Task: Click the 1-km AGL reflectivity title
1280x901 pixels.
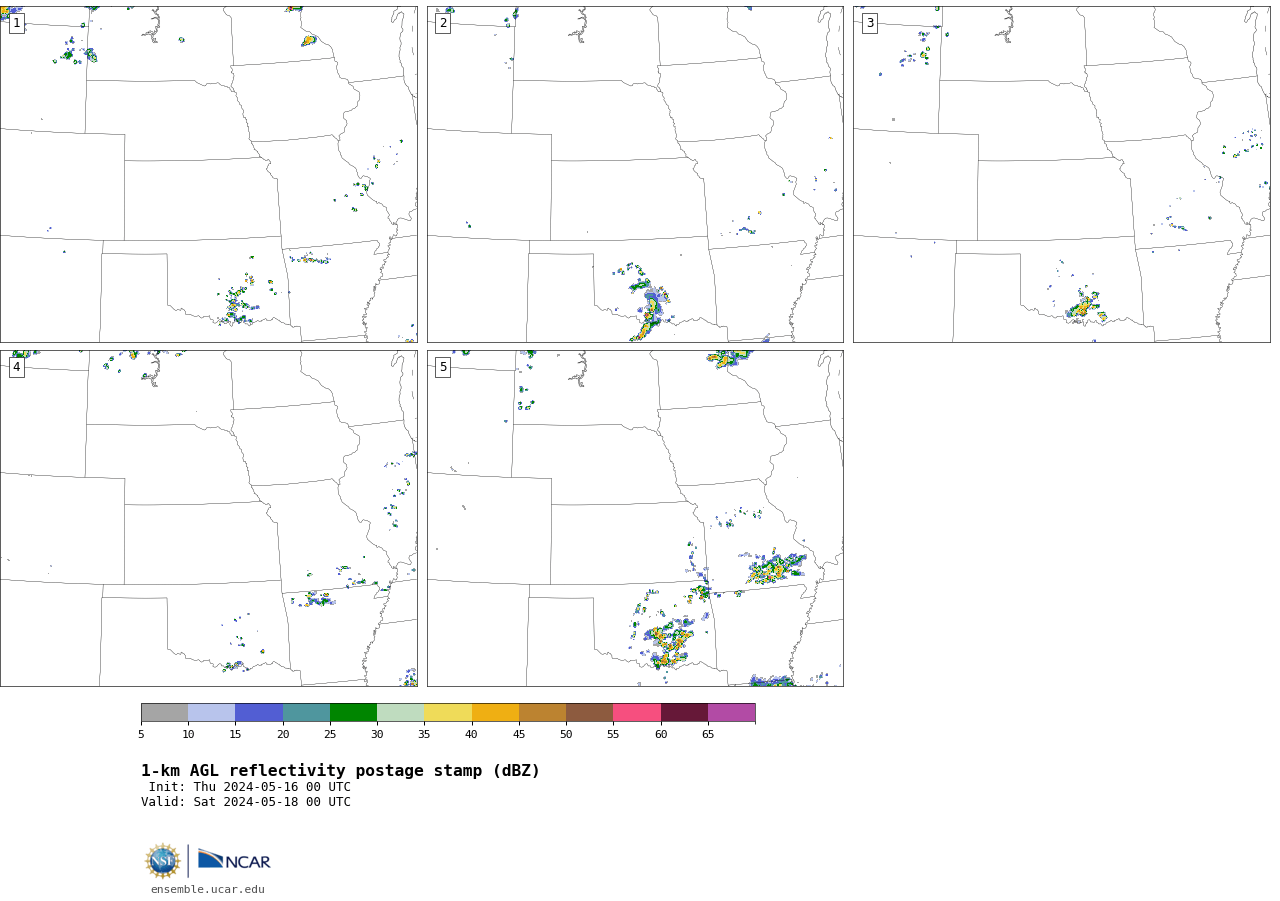Action: 340,771
